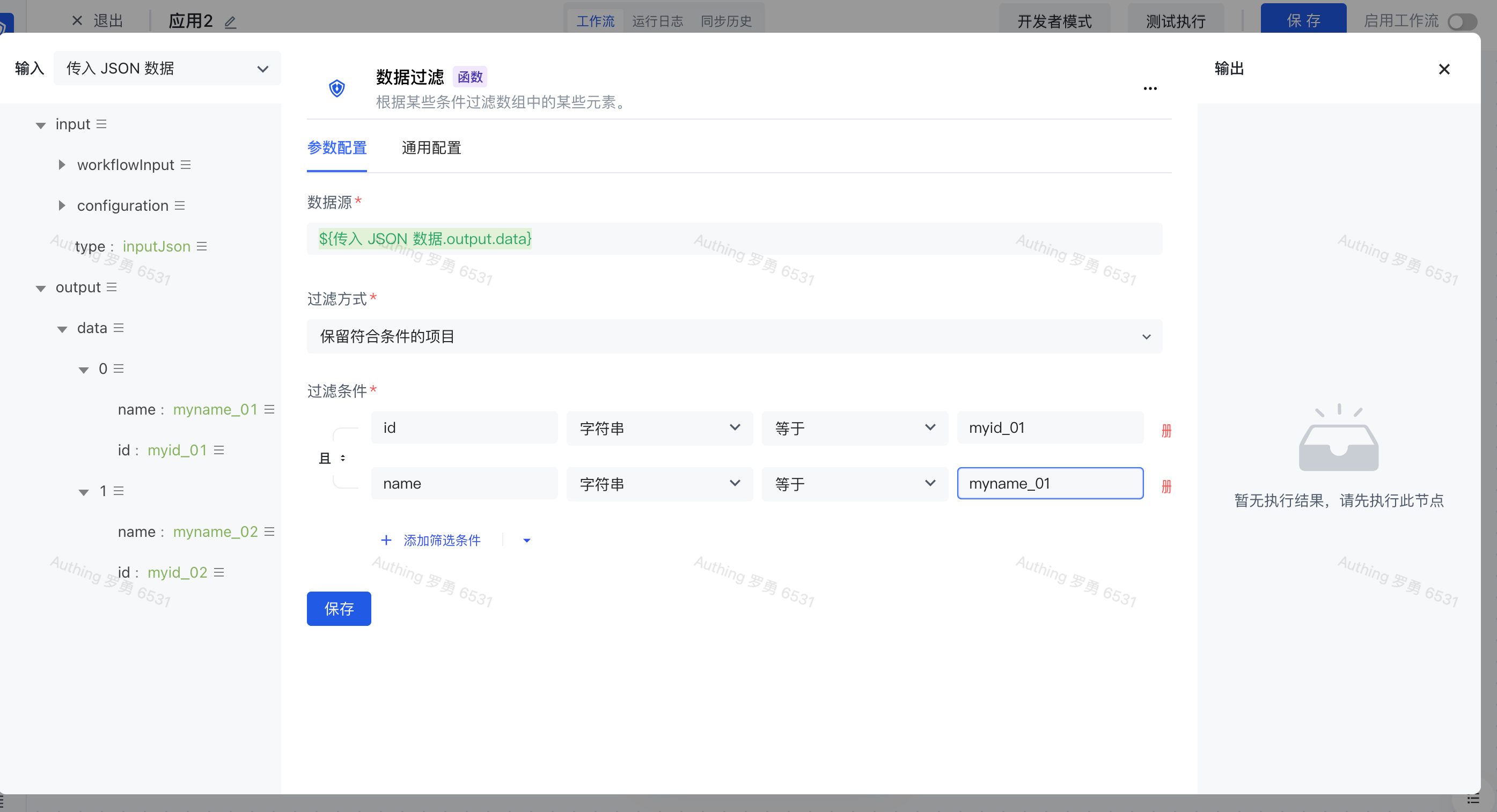This screenshot has width=1497, height=812.
Task: Click the edit pencil icon beside 应用2
Action: pyautogui.click(x=231, y=22)
